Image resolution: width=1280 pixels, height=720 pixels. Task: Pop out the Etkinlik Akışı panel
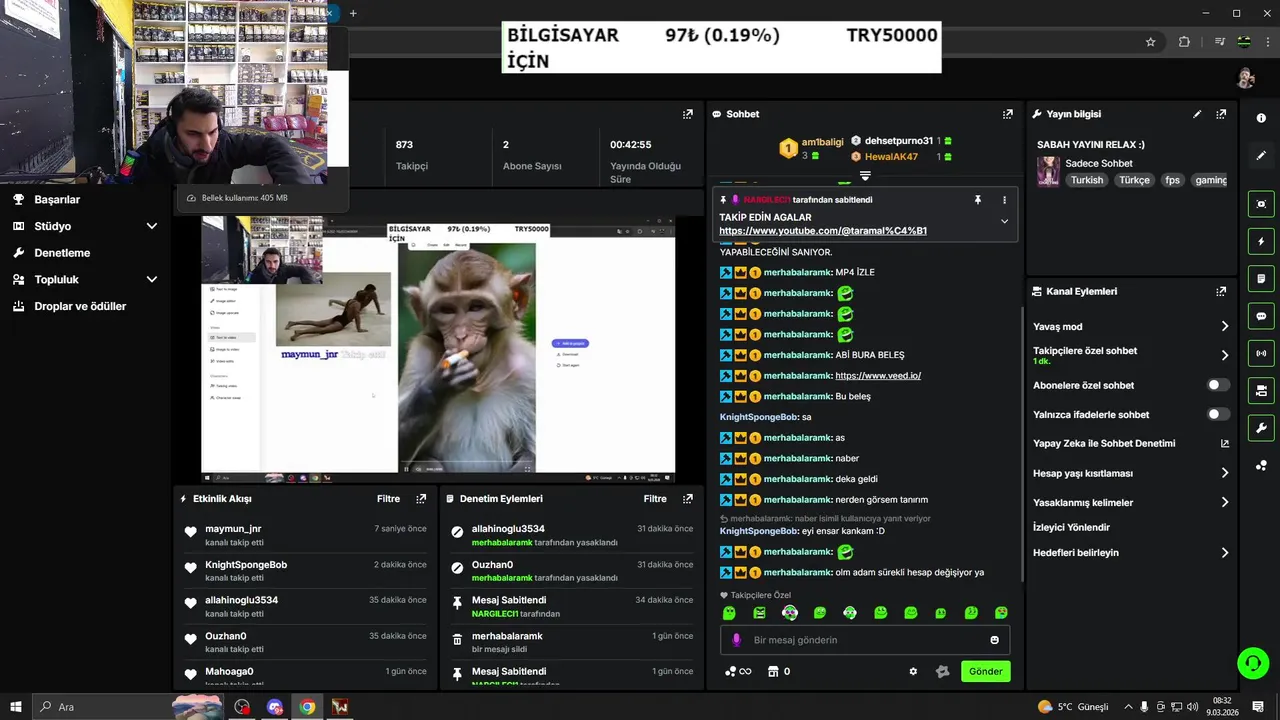421,499
